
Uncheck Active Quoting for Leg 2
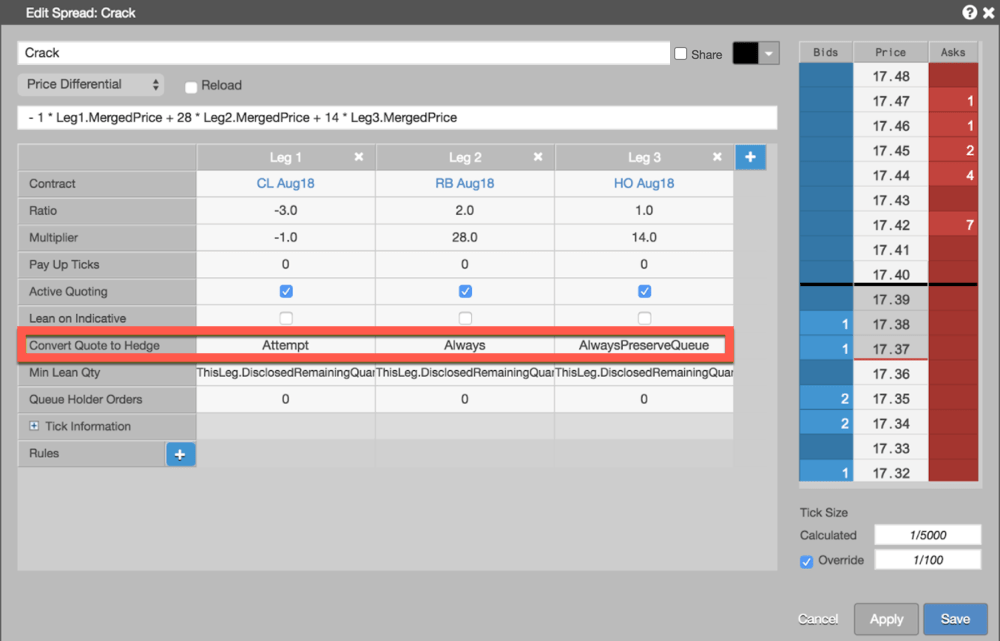(x=466, y=291)
